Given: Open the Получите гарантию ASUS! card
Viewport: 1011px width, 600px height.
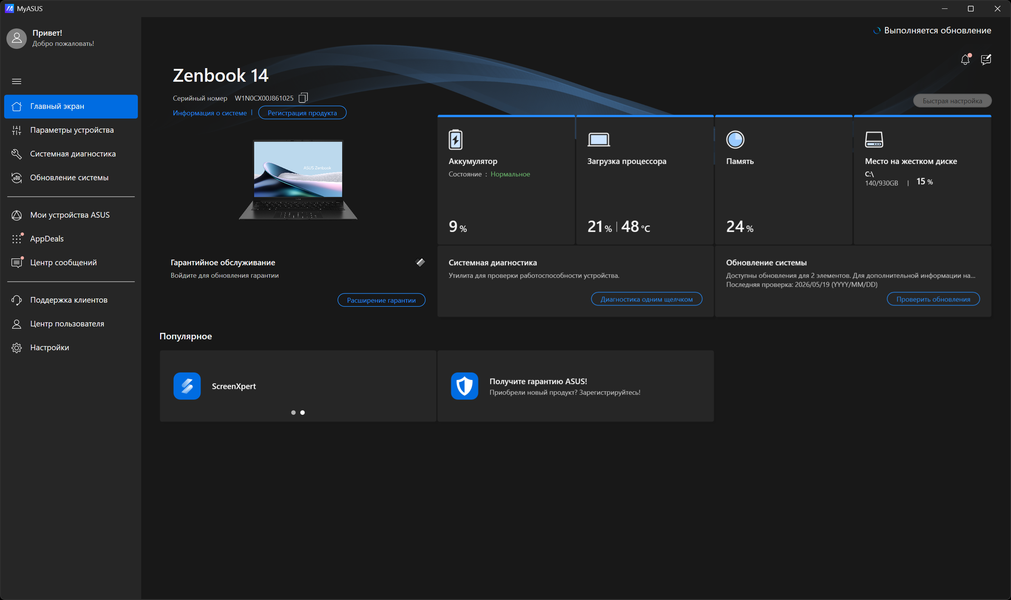Looking at the screenshot, I should [x=576, y=386].
